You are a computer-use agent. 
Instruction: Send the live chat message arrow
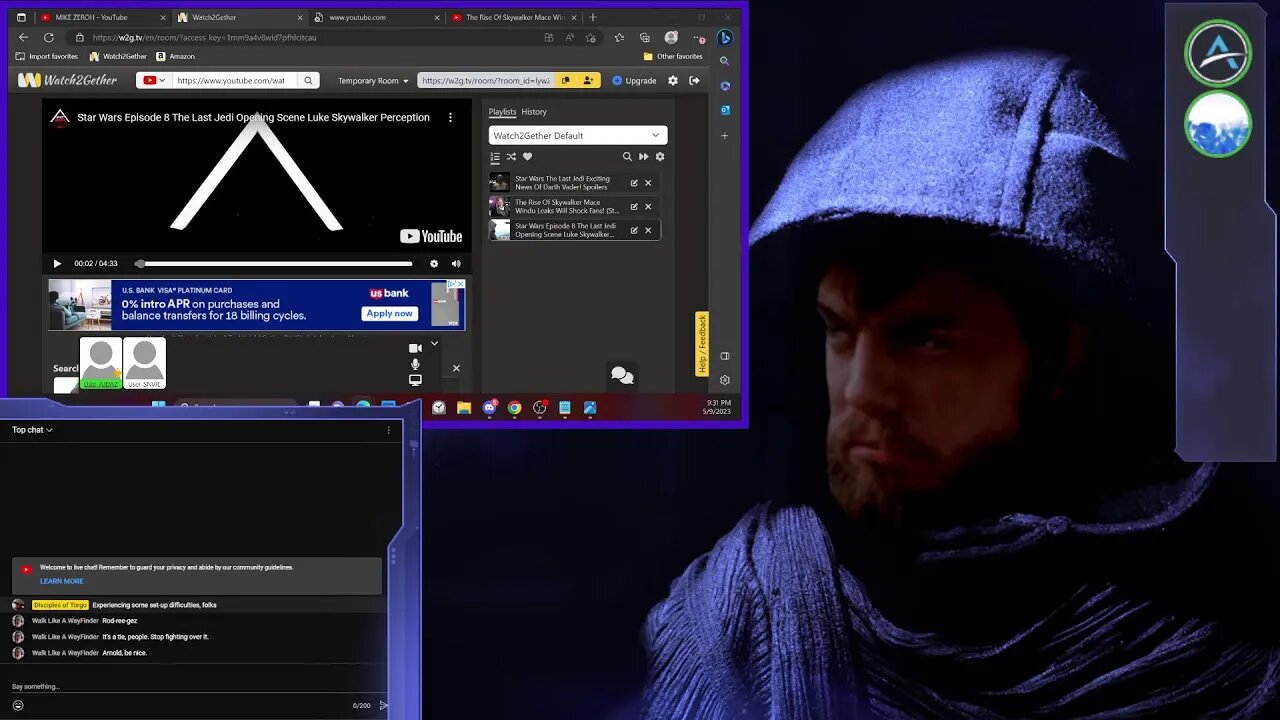click(x=383, y=705)
